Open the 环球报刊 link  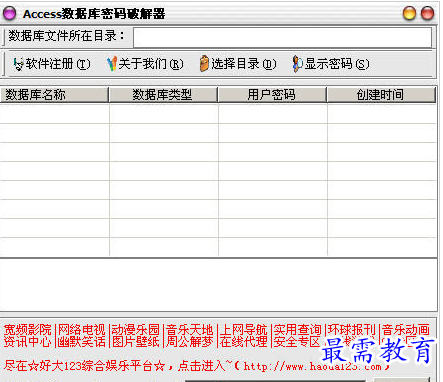click(x=352, y=330)
